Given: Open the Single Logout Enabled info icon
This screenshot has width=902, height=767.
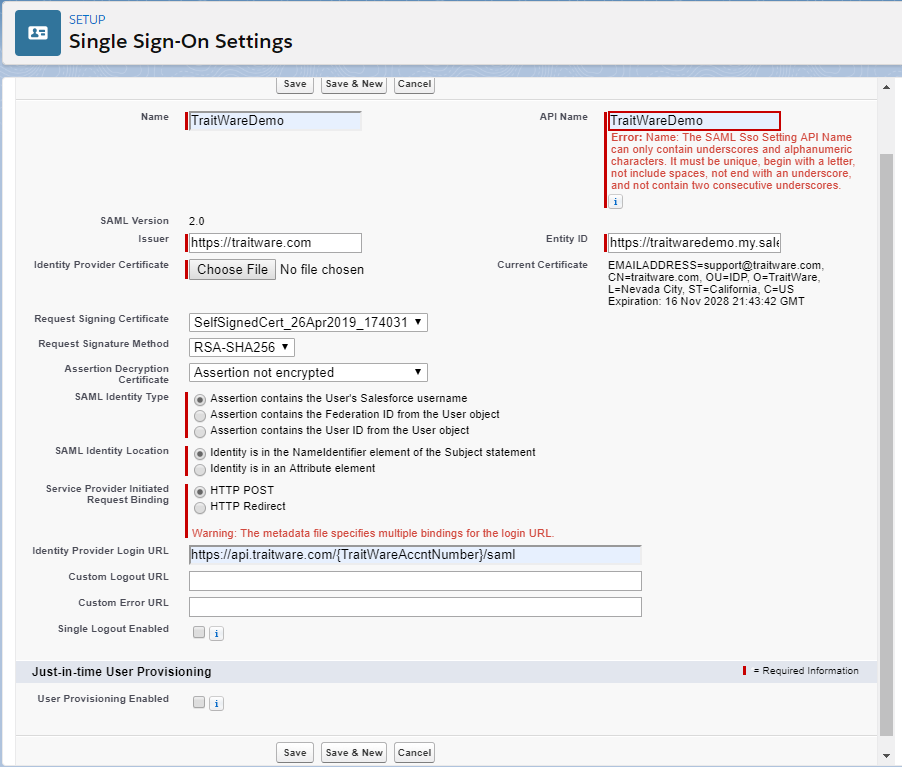Looking at the screenshot, I should click(x=216, y=634).
